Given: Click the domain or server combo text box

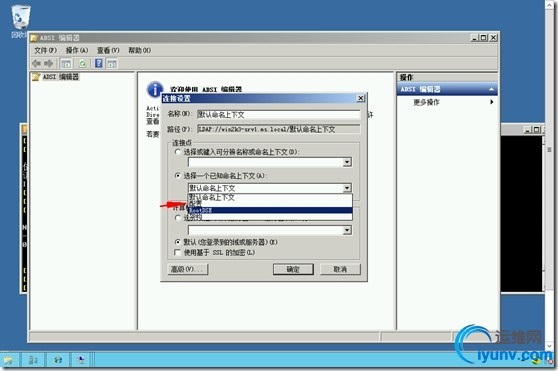Looking at the screenshot, I should pos(265,230).
